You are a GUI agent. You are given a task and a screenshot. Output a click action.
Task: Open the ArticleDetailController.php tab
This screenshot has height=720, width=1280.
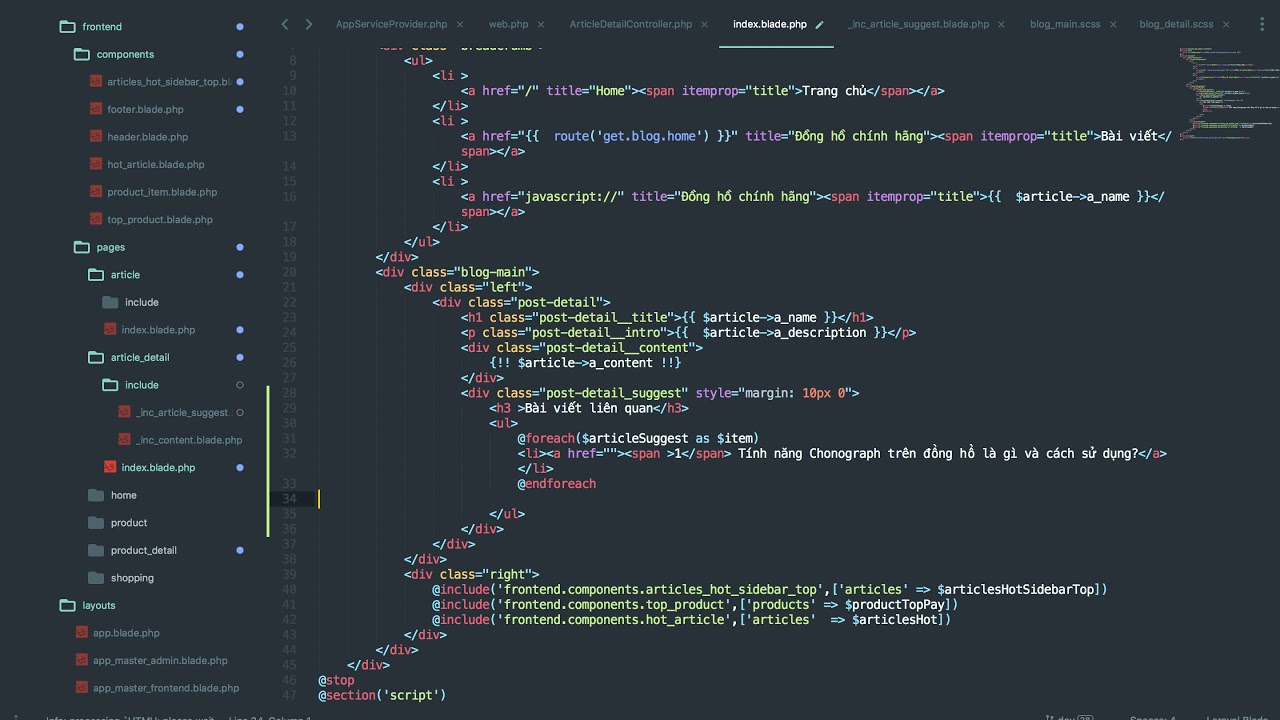[630, 24]
